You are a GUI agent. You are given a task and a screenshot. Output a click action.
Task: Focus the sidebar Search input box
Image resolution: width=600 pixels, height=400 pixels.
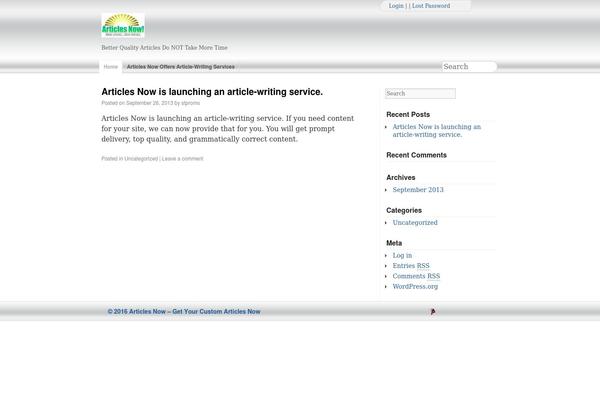(420, 93)
